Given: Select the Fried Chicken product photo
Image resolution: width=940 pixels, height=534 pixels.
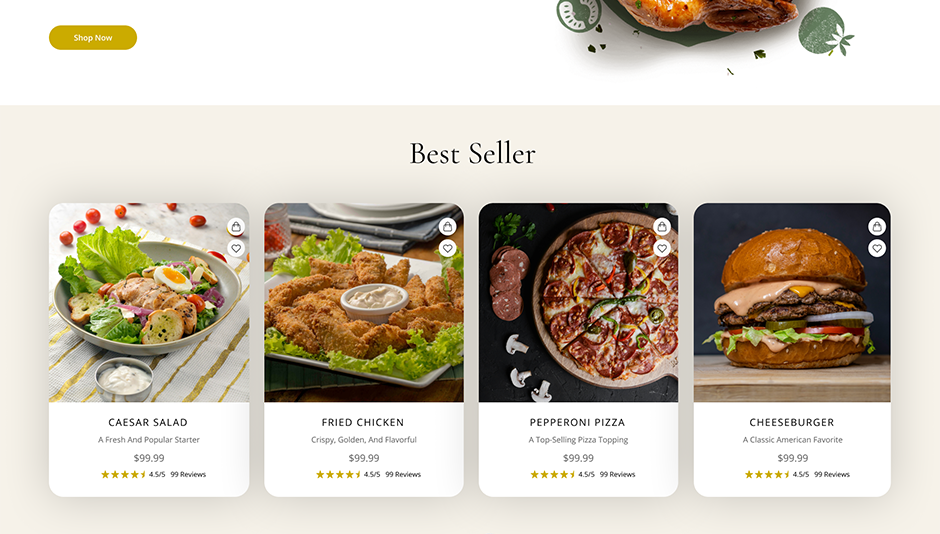Looking at the screenshot, I should pyautogui.click(x=364, y=303).
